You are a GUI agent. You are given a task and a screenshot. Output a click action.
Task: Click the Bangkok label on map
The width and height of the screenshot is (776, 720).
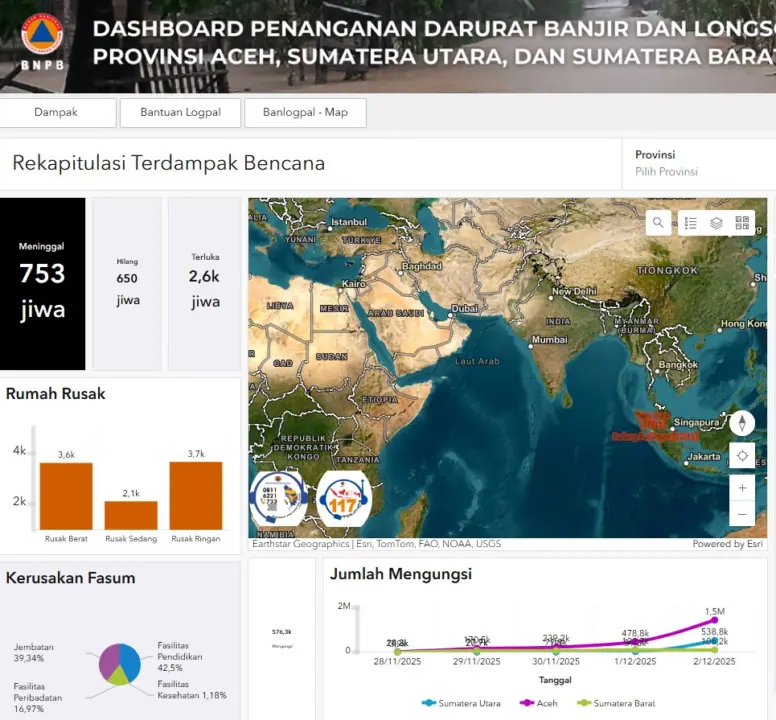coord(678,365)
